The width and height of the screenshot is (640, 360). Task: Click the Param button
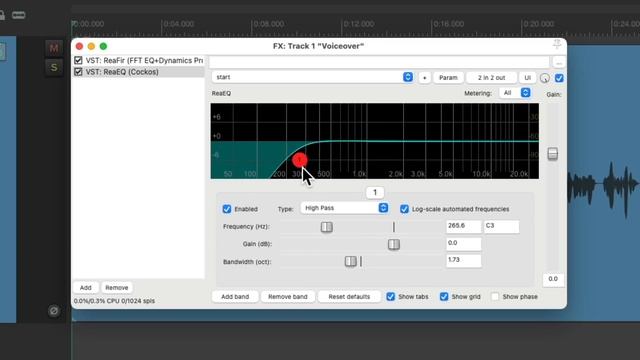pyautogui.click(x=448, y=78)
